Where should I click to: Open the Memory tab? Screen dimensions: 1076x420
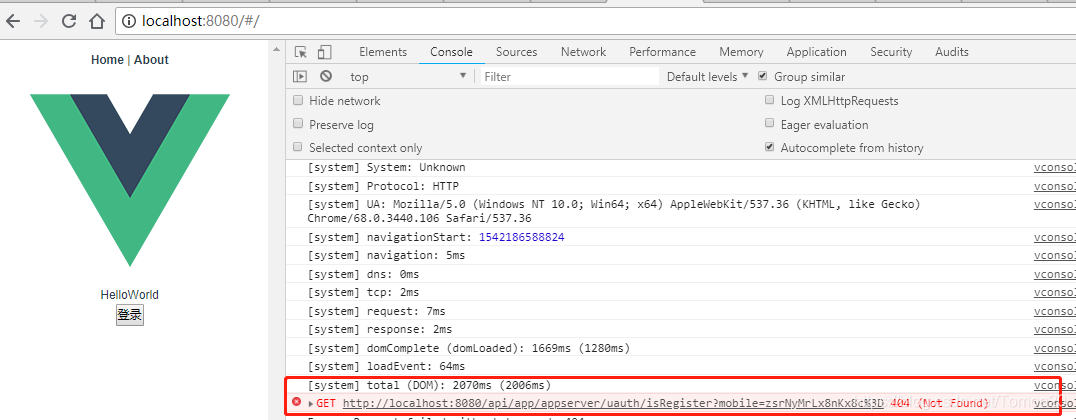[x=741, y=52]
